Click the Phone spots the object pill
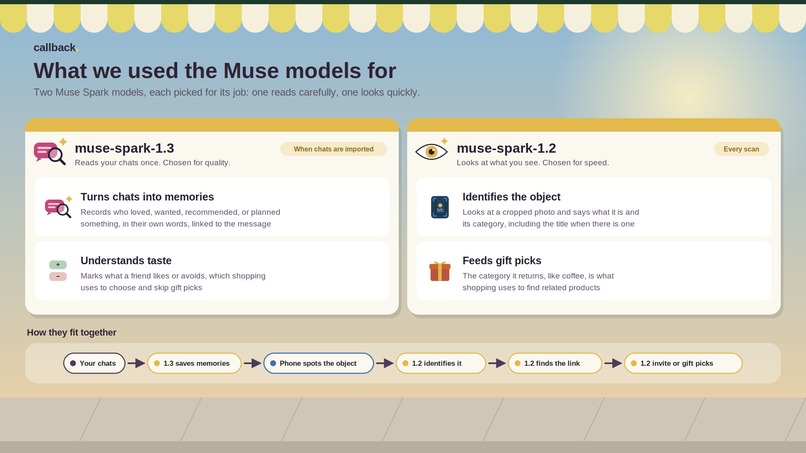The image size is (806, 453). (318, 363)
